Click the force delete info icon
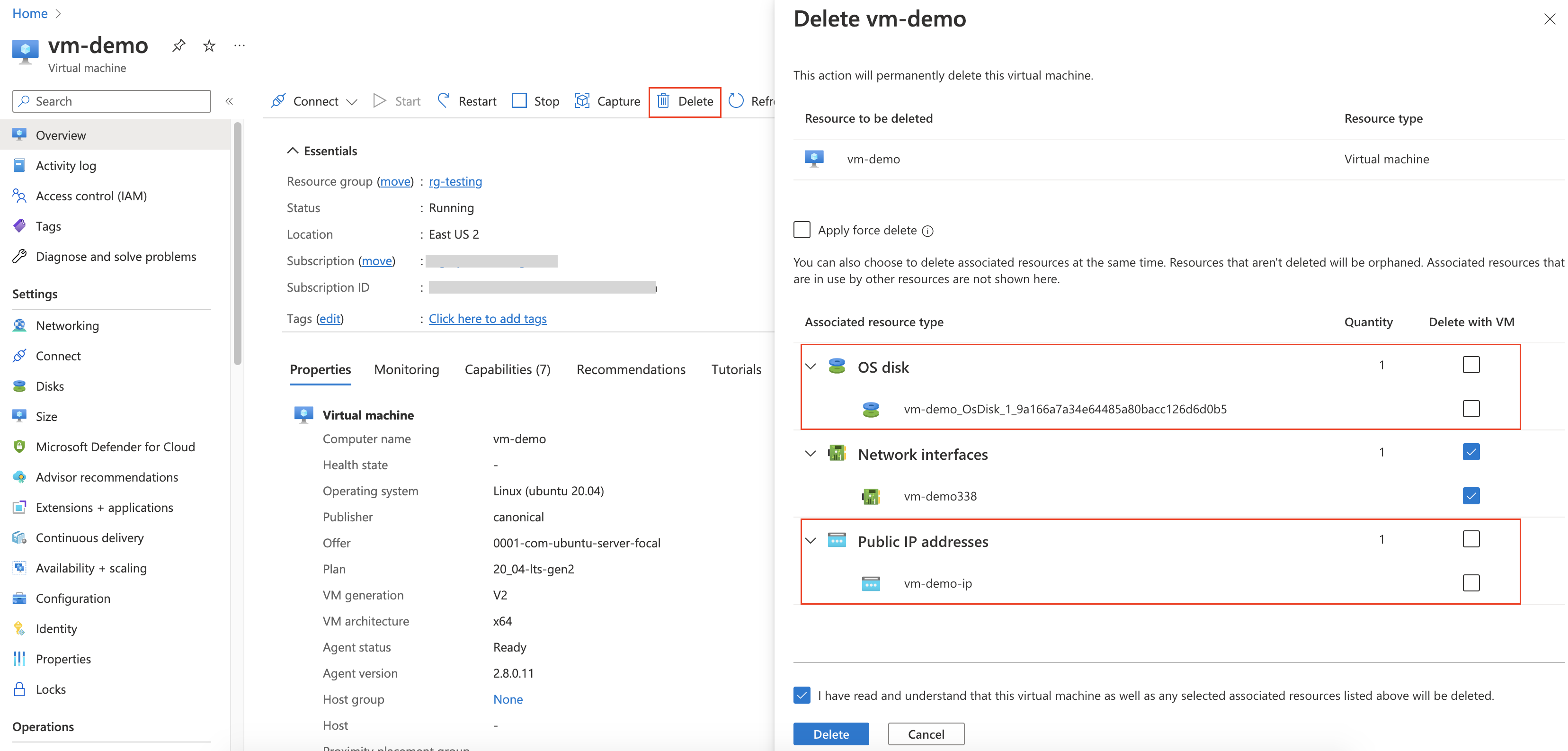This screenshot has width=1568, height=751. pyautogui.click(x=927, y=231)
